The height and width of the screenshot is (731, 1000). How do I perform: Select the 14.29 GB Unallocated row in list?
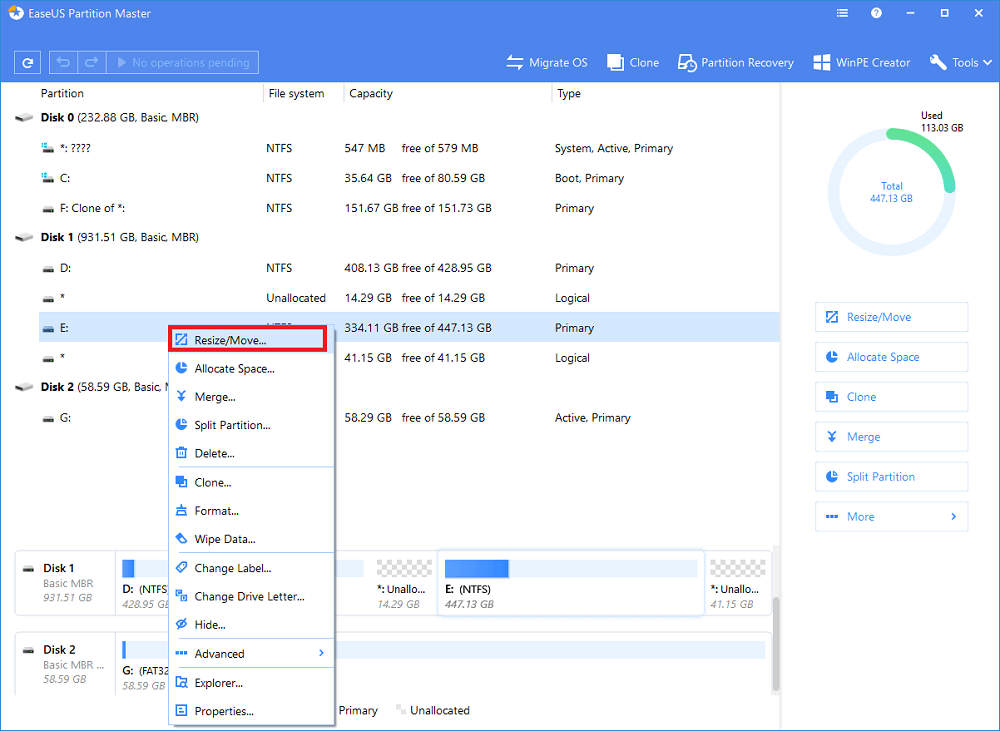[x=409, y=298]
